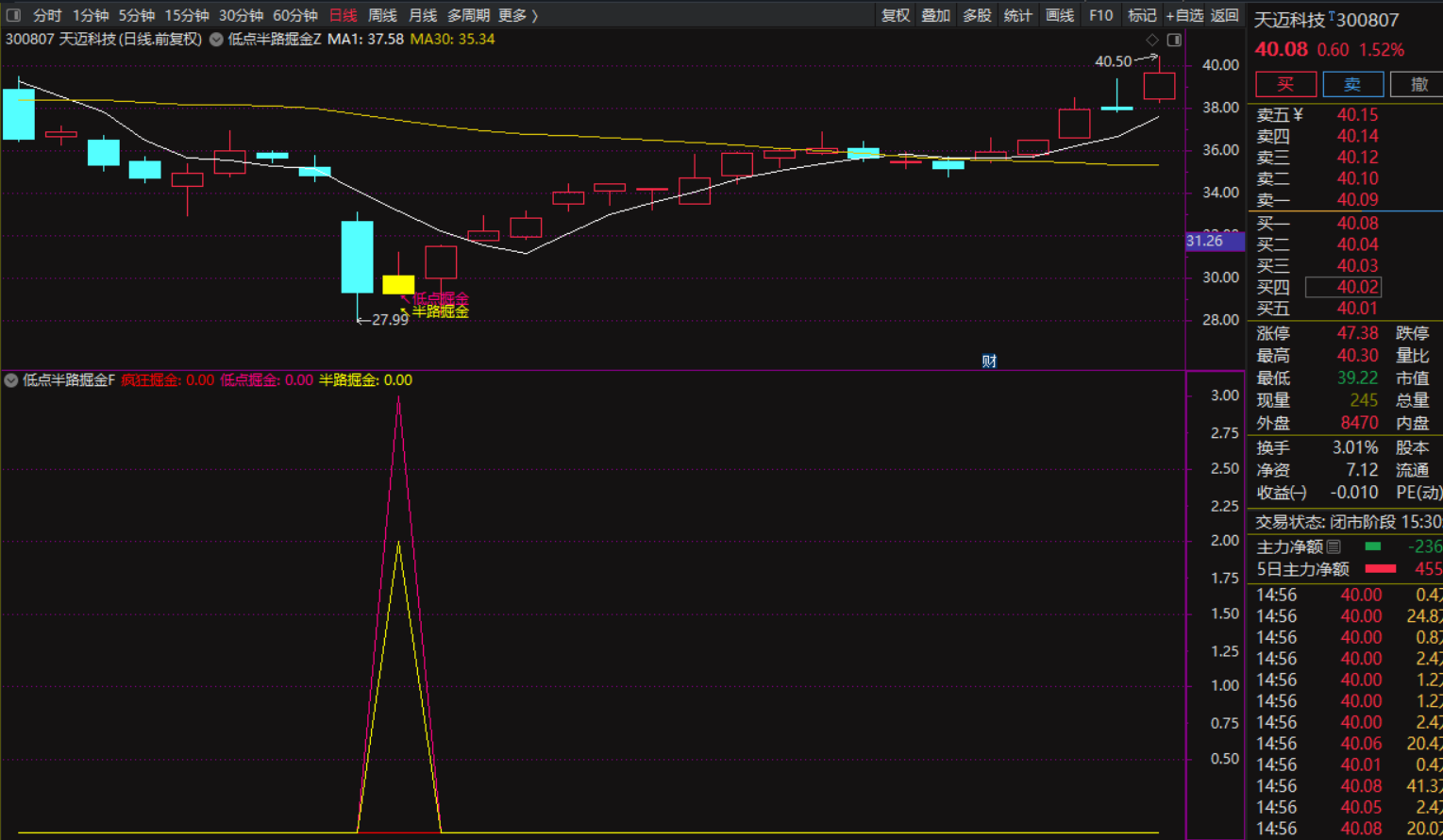Click the diamond icon above the chart
The width and height of the screenshot is (1443, 840).
(1151, 40)
